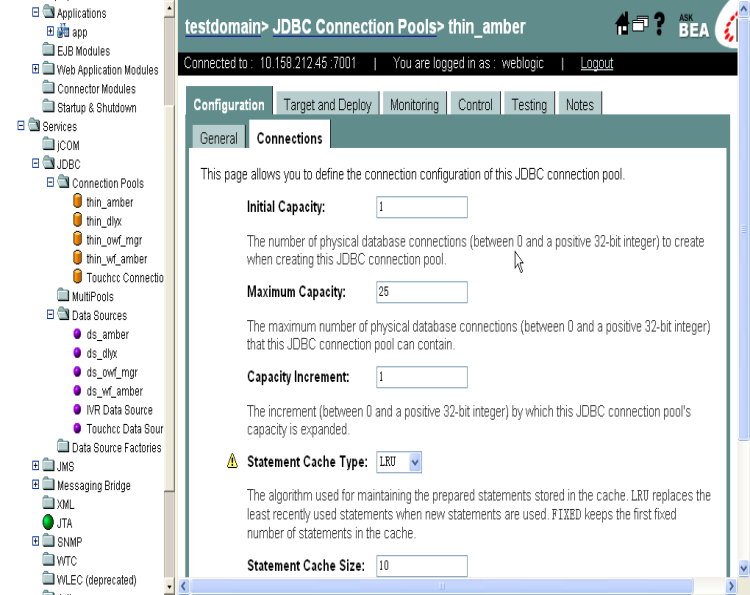
Task: Open the Monitoring tab
Action: click(414, 104)
